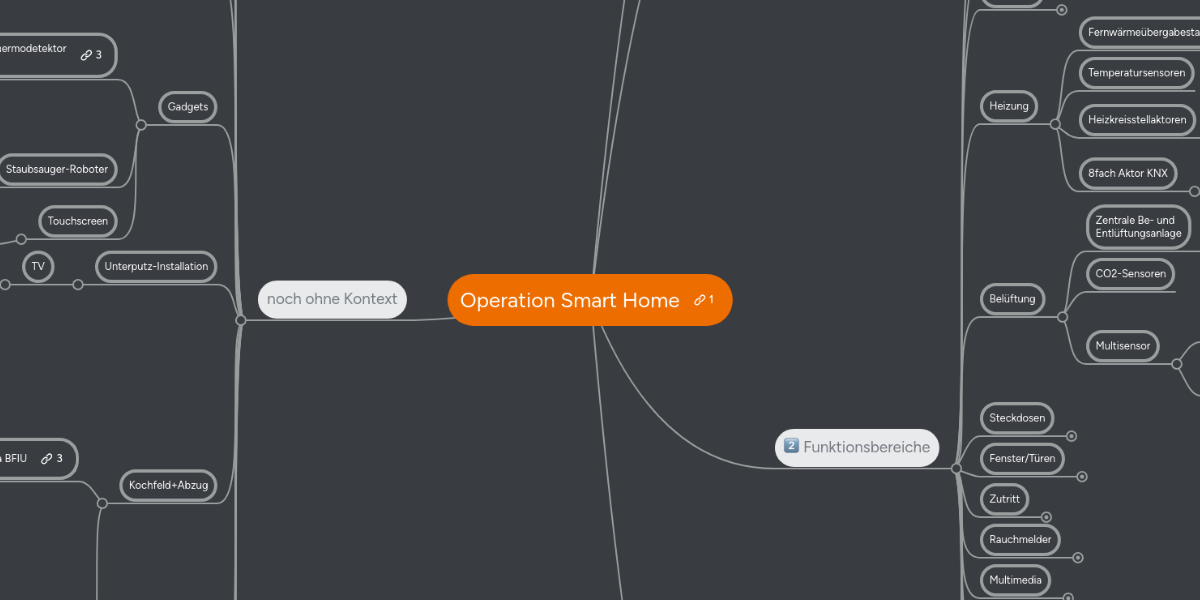The width and height of the screenshot is (1200, 600).
Task: Click the numbered badge beside Funktionsbereiche
Action: (792, 447)
